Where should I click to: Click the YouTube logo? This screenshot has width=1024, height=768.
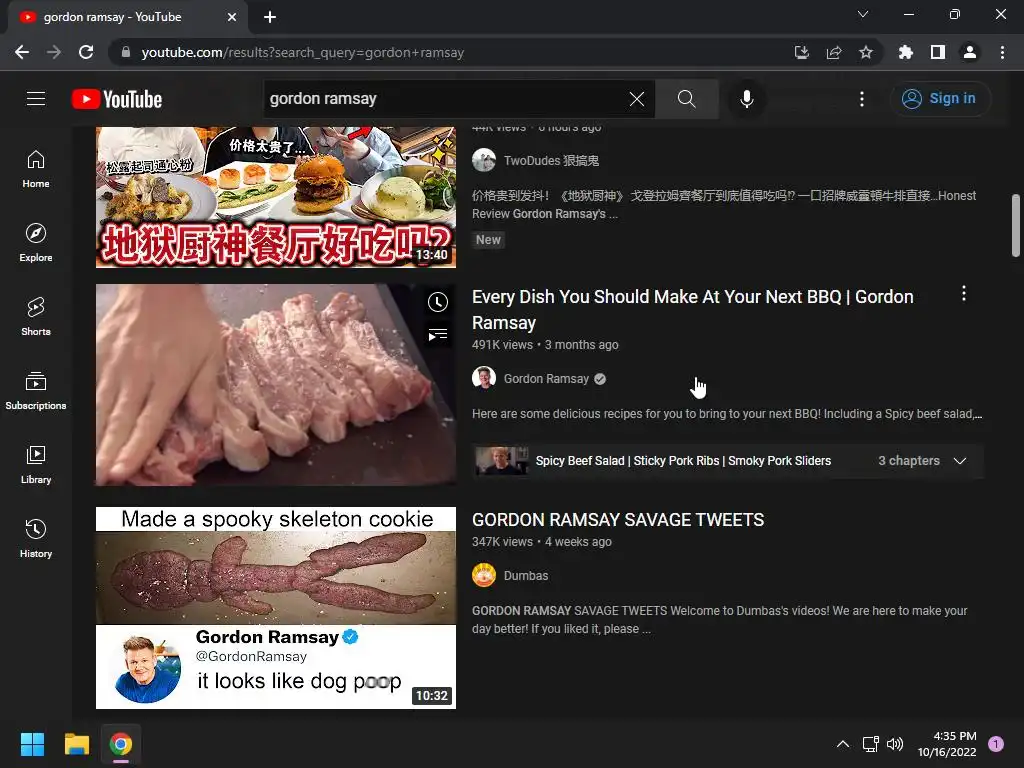coord(117,99)
